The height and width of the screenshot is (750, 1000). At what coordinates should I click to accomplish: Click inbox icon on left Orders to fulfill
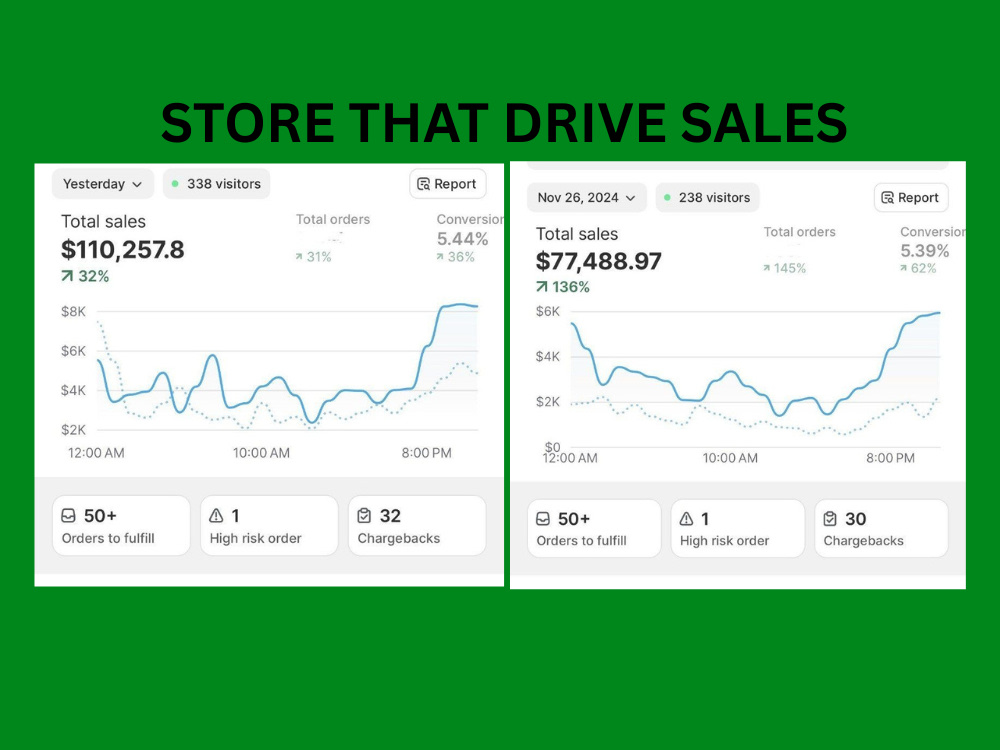tap(68, 515)
